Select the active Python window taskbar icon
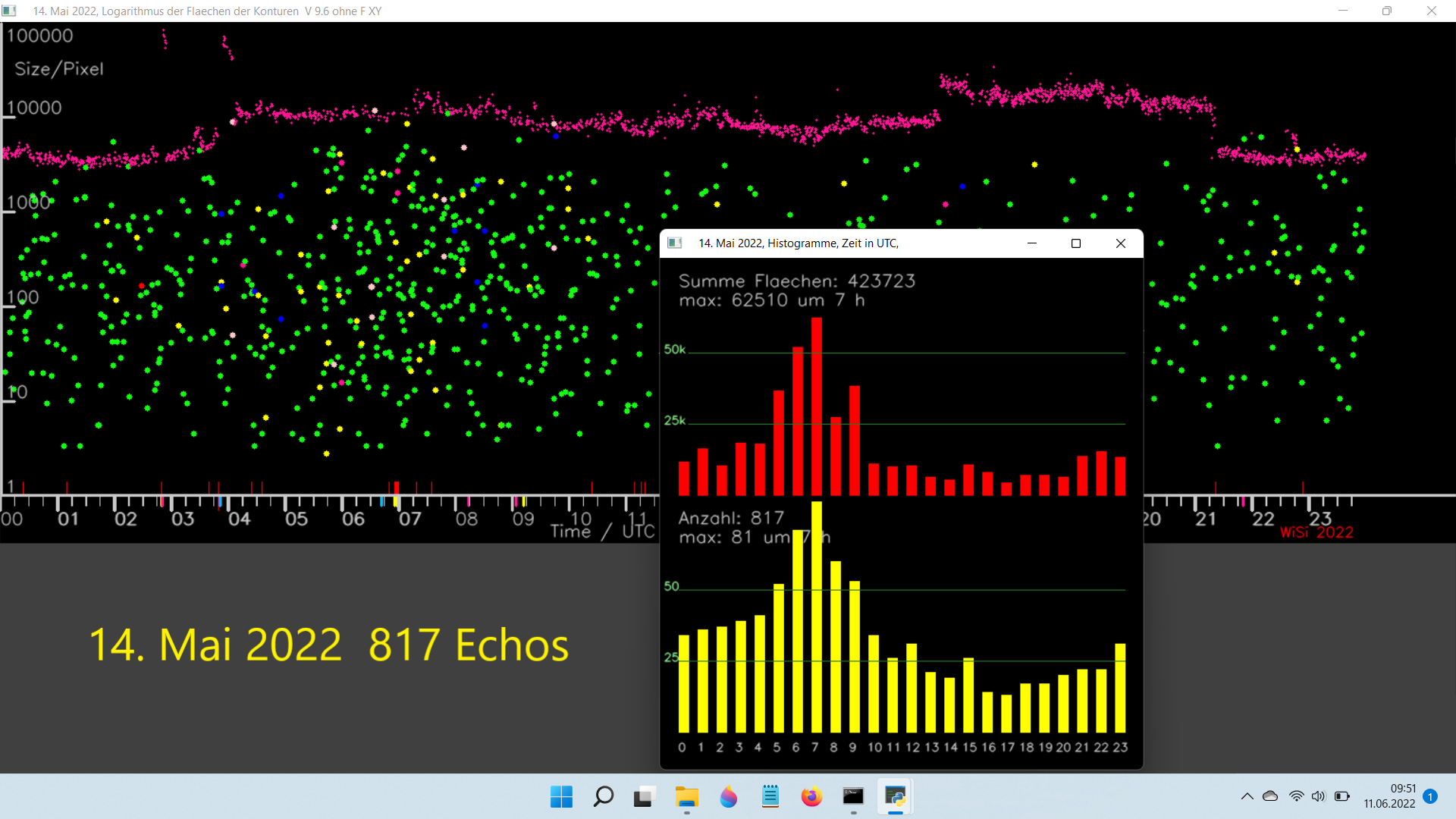 [895, 796]
